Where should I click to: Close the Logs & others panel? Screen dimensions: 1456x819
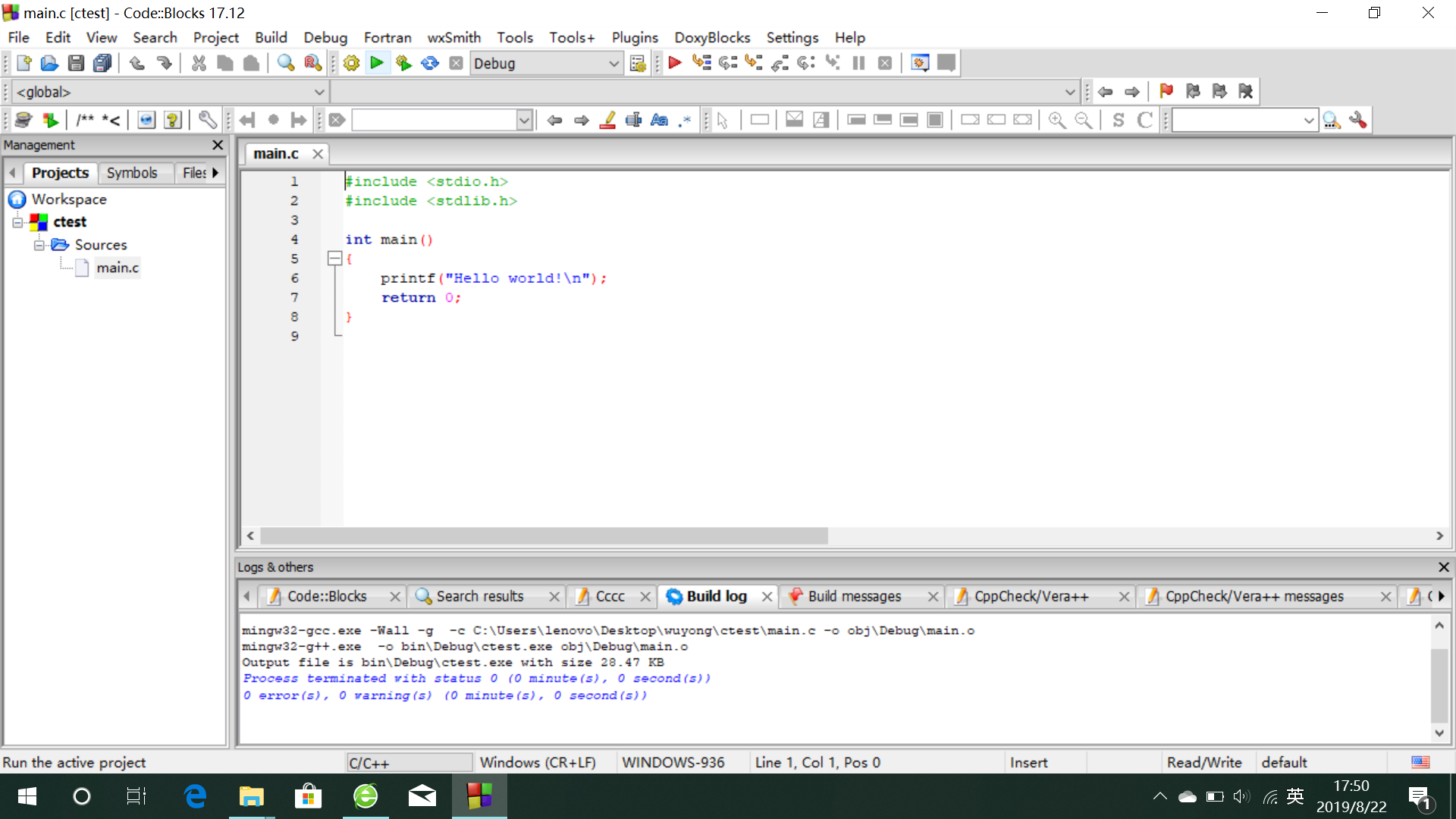1444,567
